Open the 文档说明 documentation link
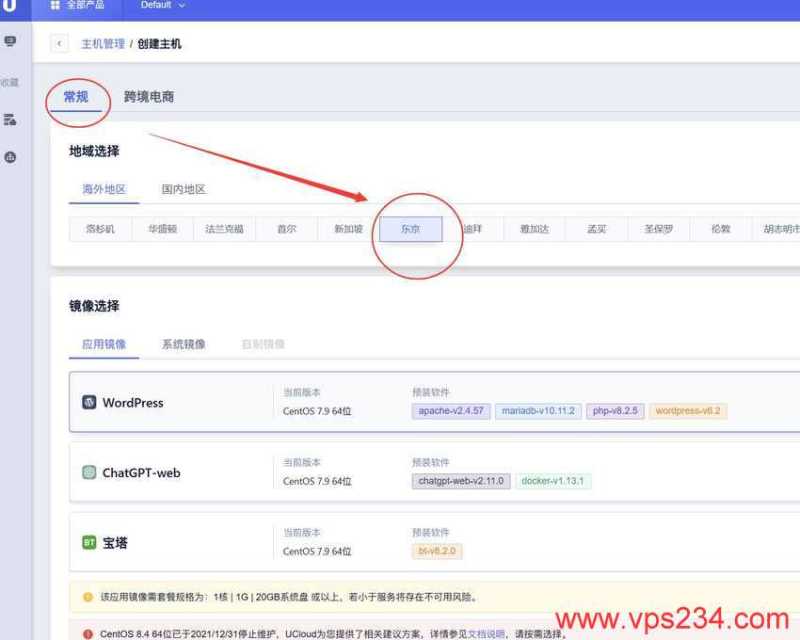This screenshot has width=800, height=640. 489,630
